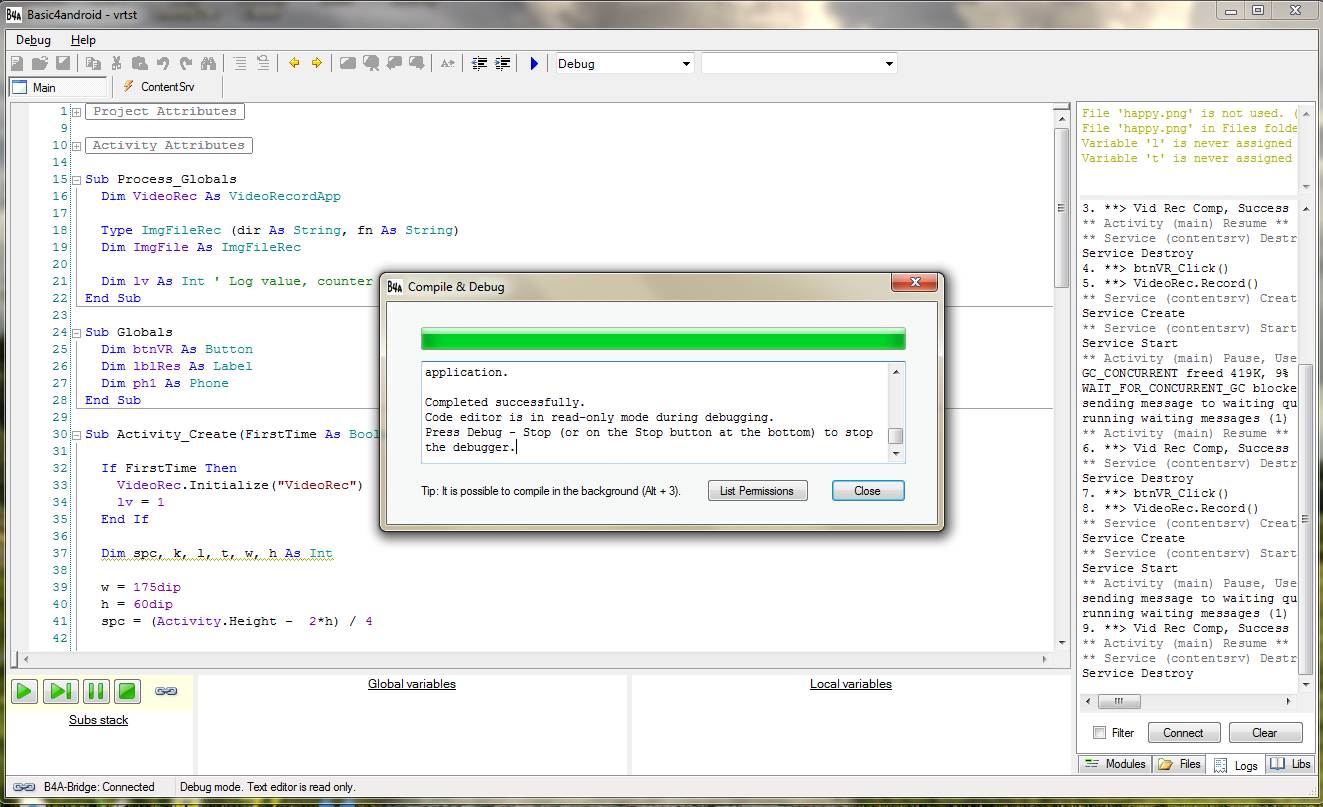Click the B4A logo in main title bar
The height and width of the screenshot is (807, 1323).
[x=14, y=14]
